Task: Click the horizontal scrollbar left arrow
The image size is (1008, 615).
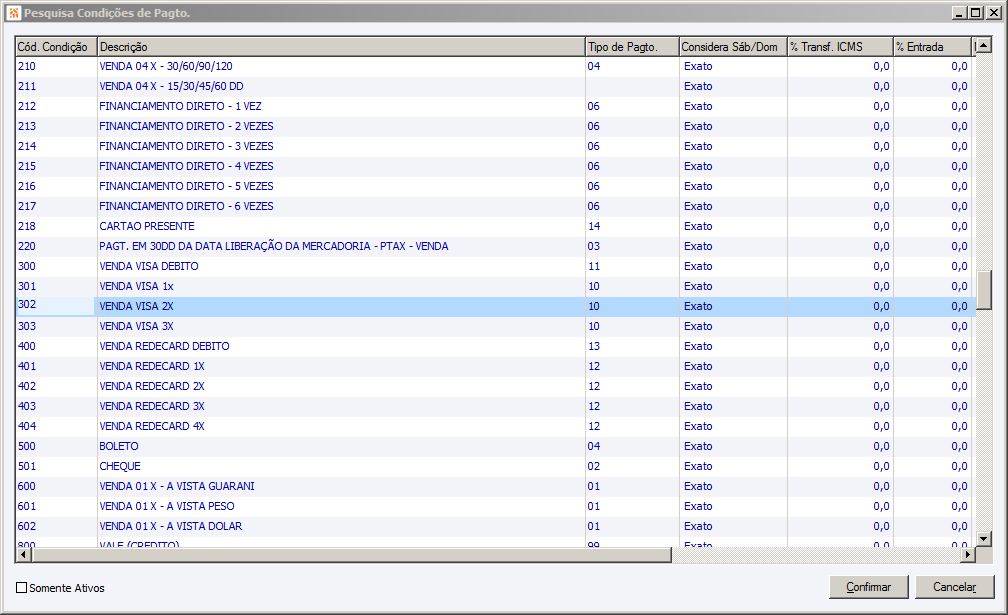Action: point(23,555)
